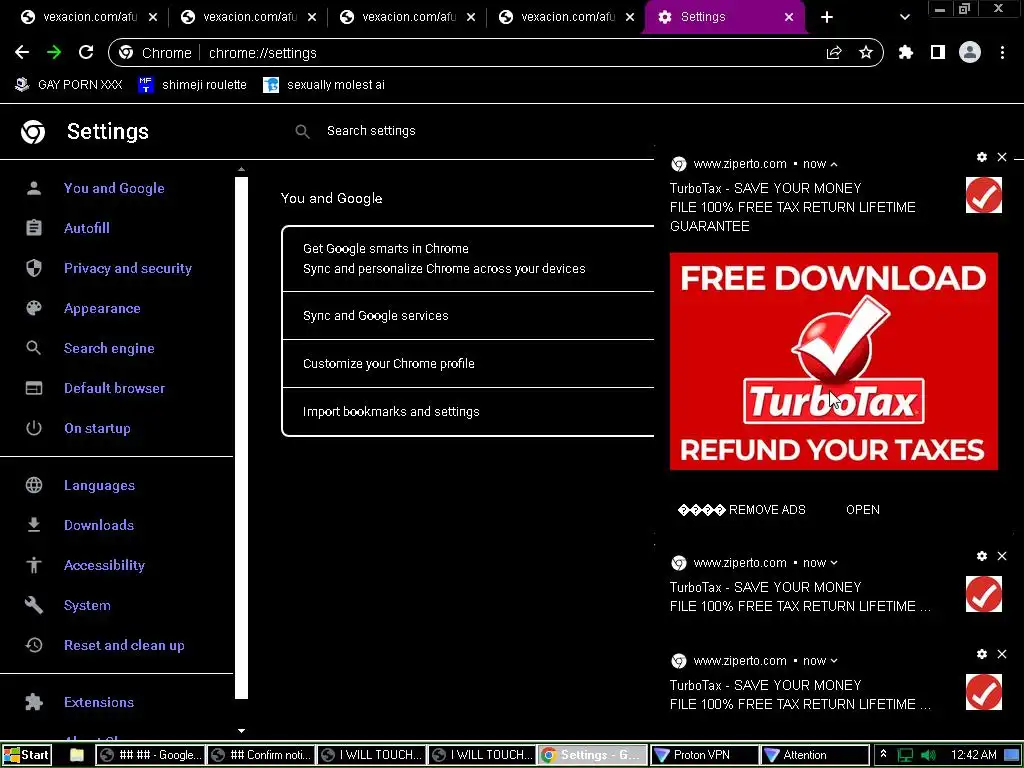Close the expanded TurboTax notification
Viewport: 1024px width, 768px height.
pos(1002,157)
